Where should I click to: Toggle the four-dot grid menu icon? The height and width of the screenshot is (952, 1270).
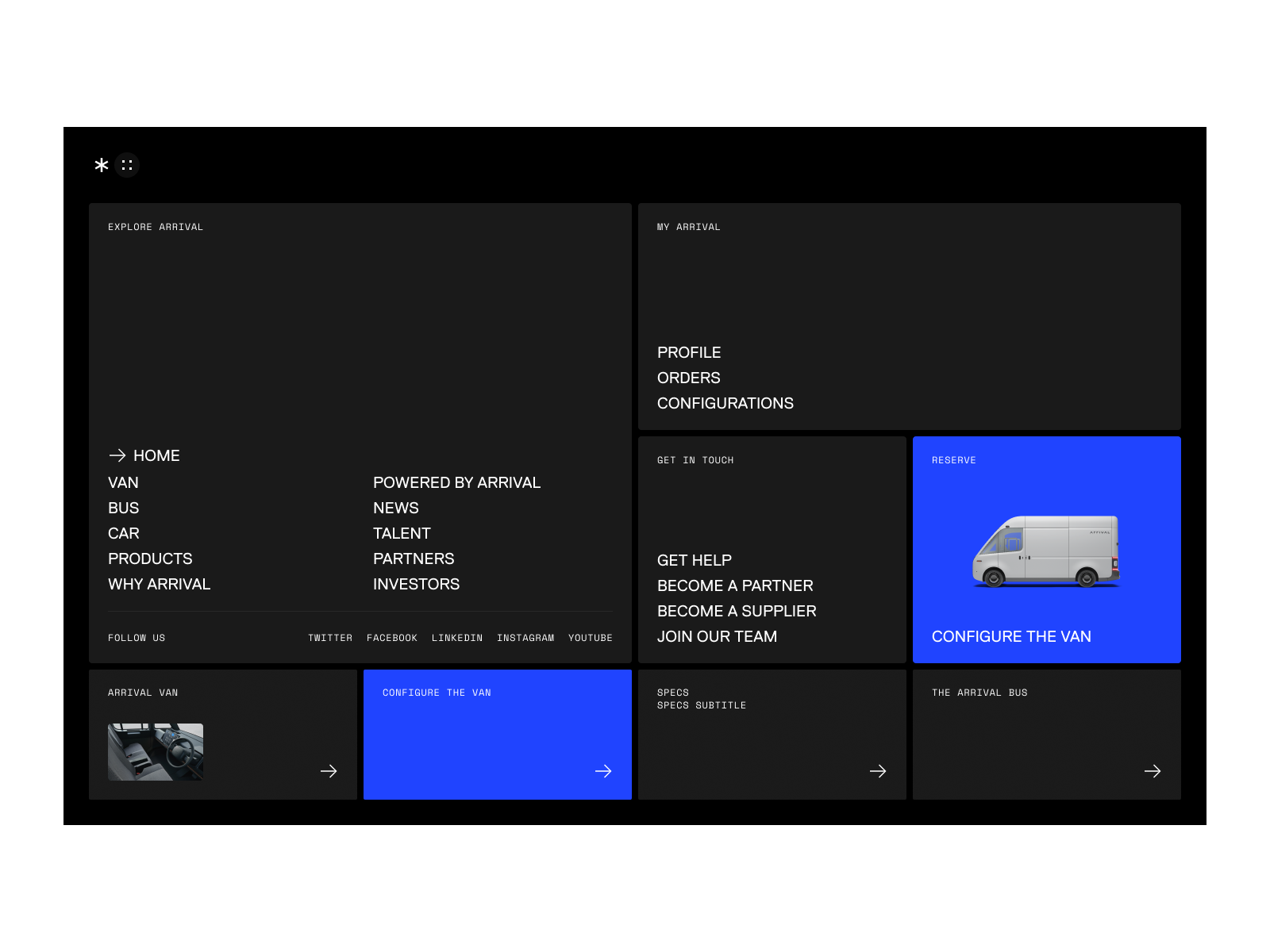pyautogui.click(x=127, y=165)
